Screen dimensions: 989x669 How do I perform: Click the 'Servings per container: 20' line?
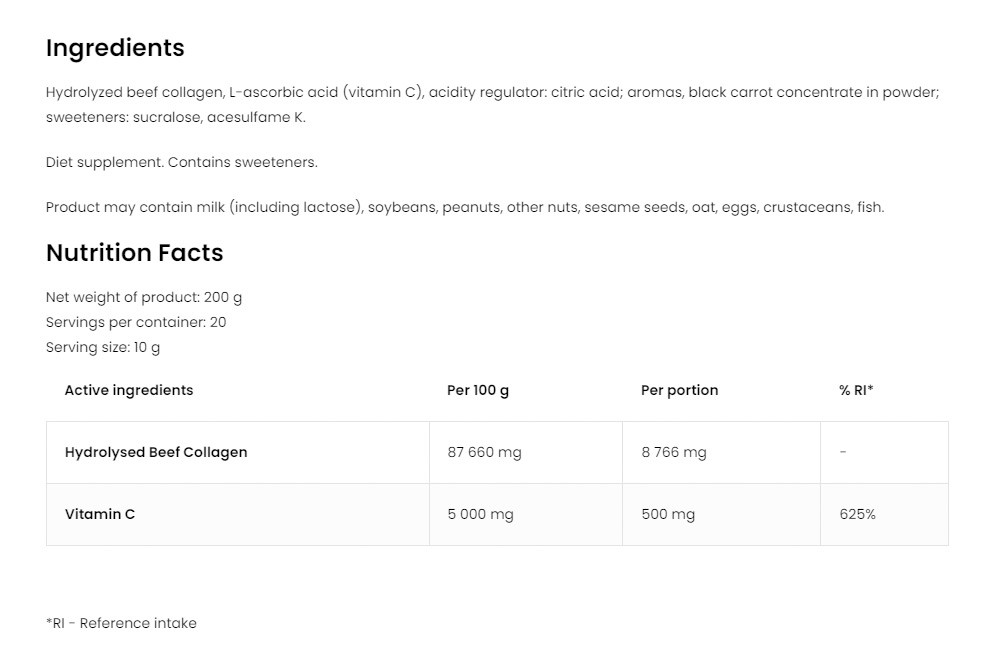pyautogui.click(x=136, y=322)
